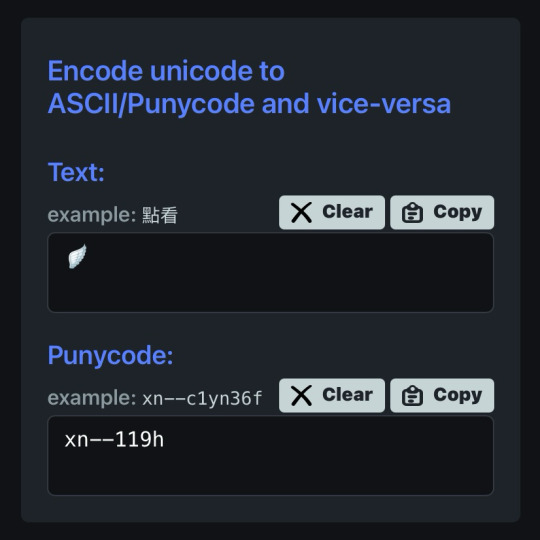This screenshot has width=540, height=540.
Task: Click the xn--c1yn36f example code
Action: (202, 398)
